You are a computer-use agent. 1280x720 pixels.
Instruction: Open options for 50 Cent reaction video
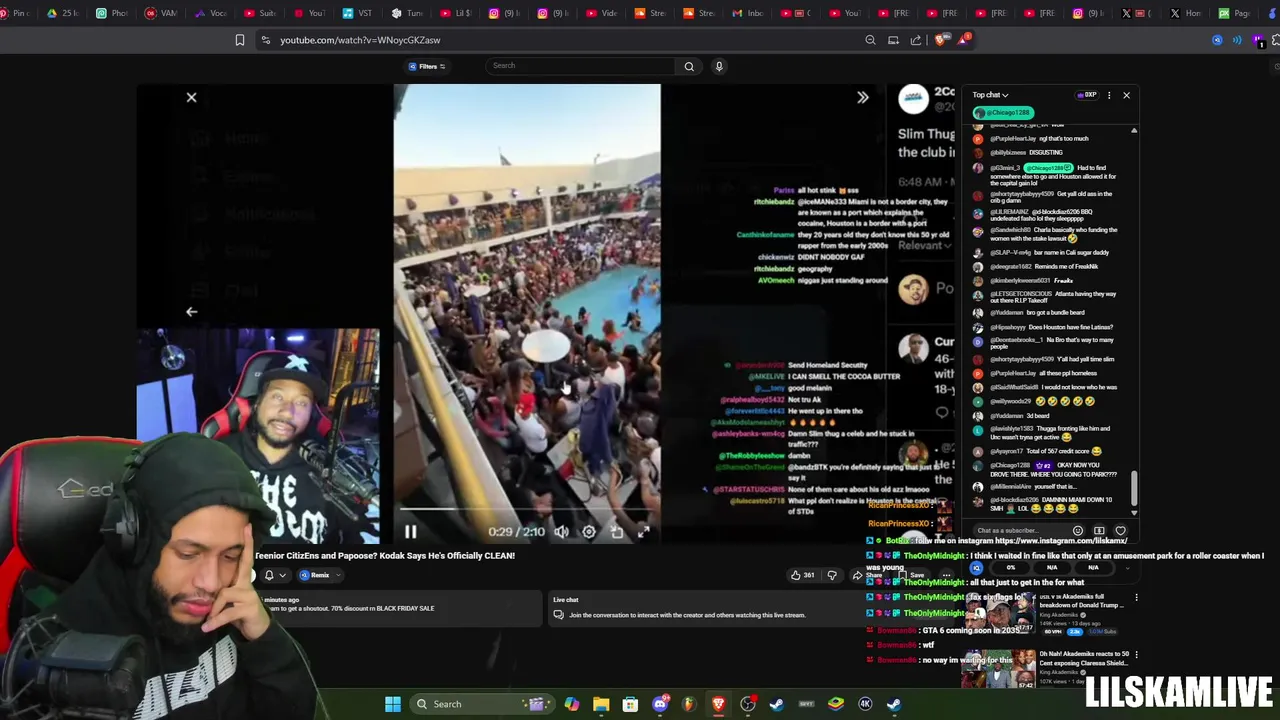pyautogui.click(x=1136, y=654)
